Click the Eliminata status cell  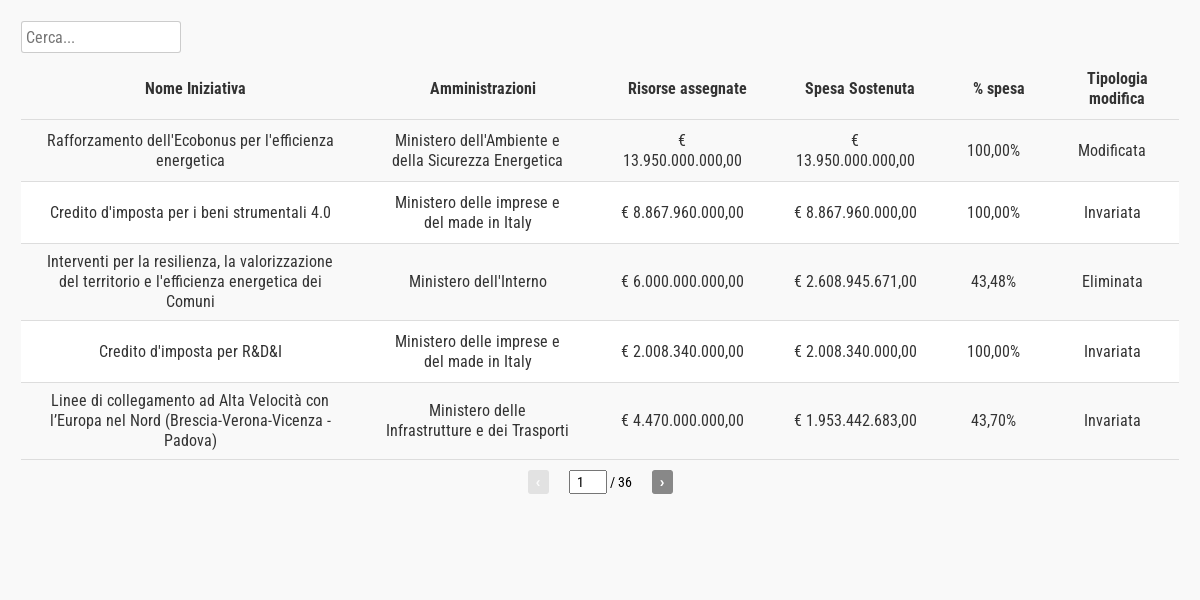pyautogui.click(x=1112, y=281)
